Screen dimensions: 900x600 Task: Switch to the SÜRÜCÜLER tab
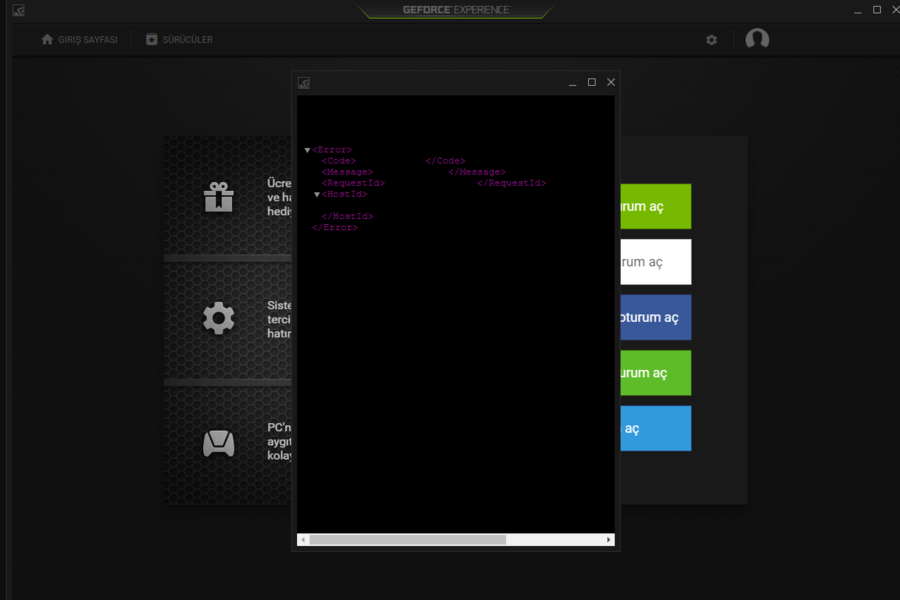point(179,39)
